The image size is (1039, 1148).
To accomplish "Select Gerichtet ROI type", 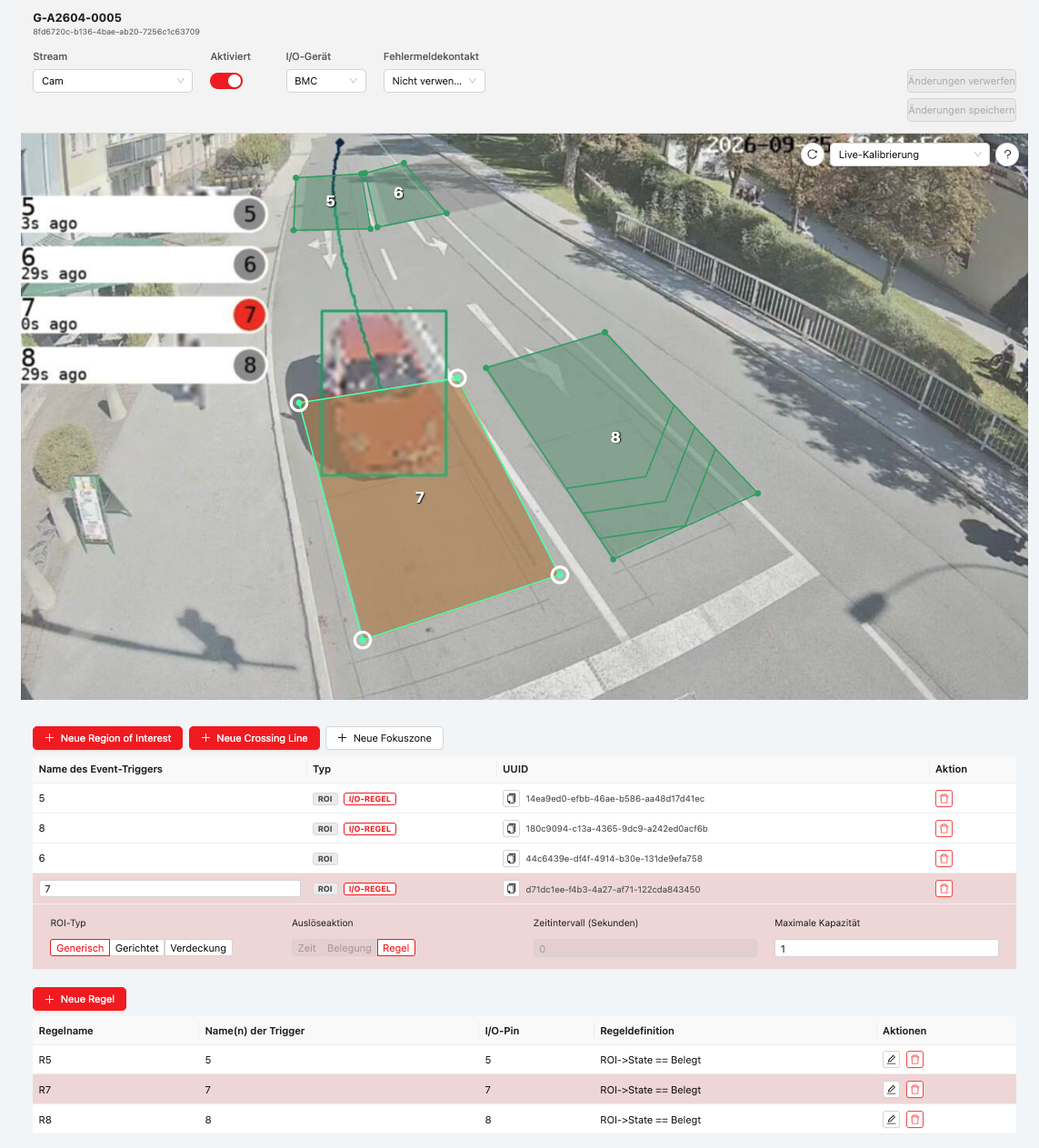I will [137, 948].
